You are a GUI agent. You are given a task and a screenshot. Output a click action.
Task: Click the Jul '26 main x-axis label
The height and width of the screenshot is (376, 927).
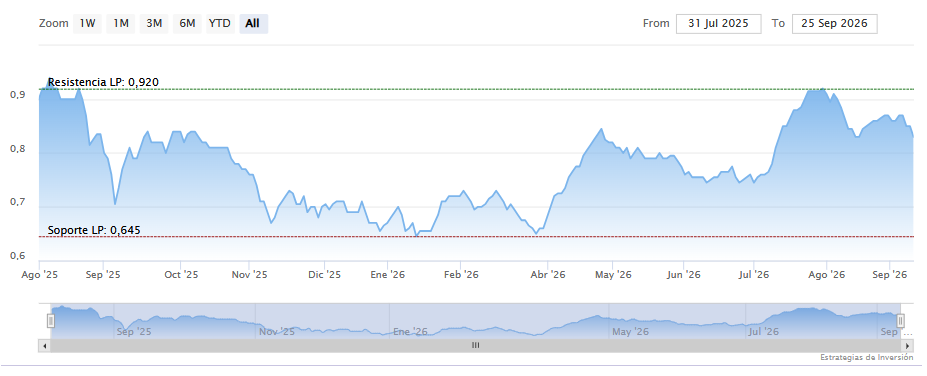[x=754, y=275]
